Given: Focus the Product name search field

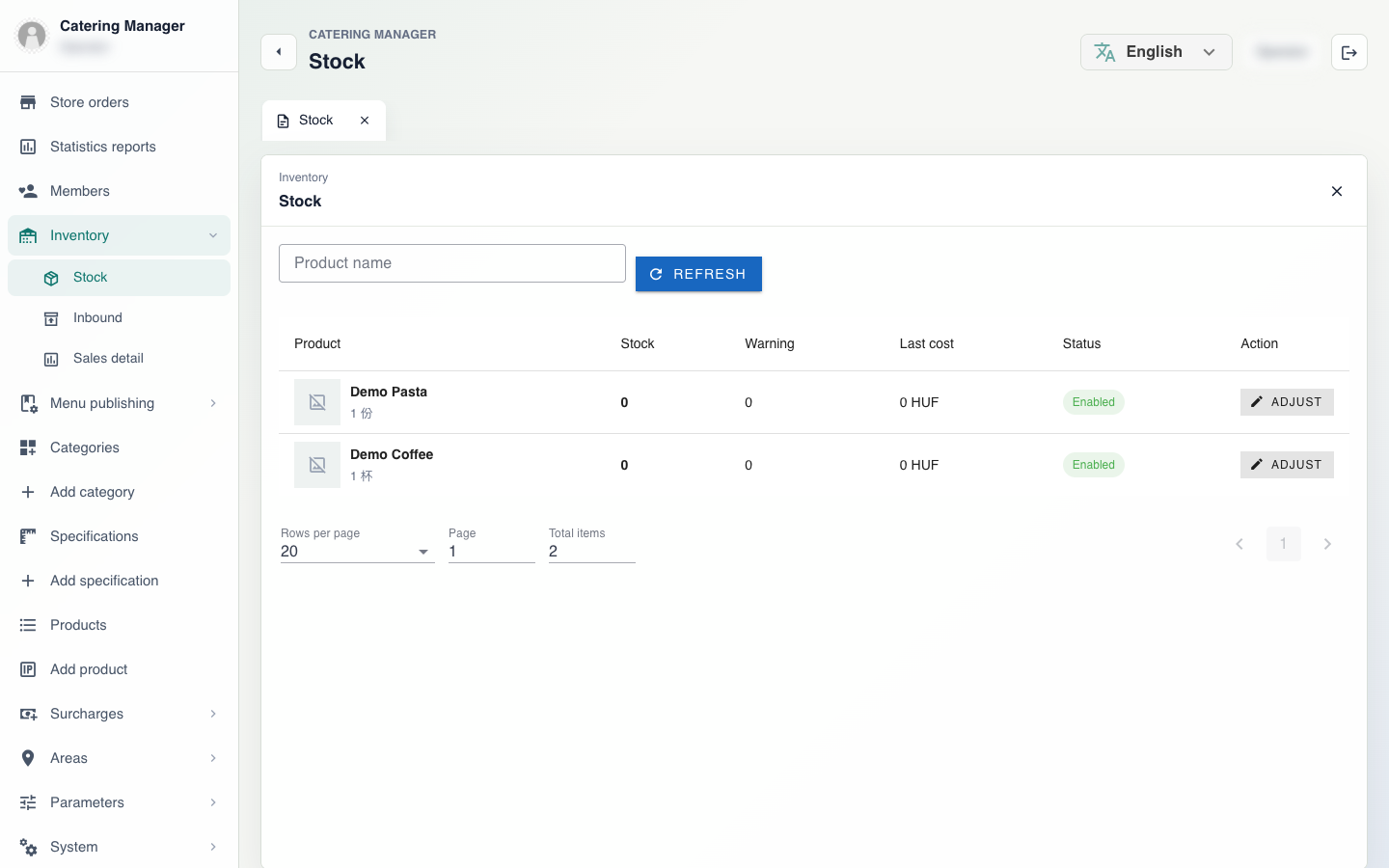Looking at the screenshot, I should pos(452,263).
